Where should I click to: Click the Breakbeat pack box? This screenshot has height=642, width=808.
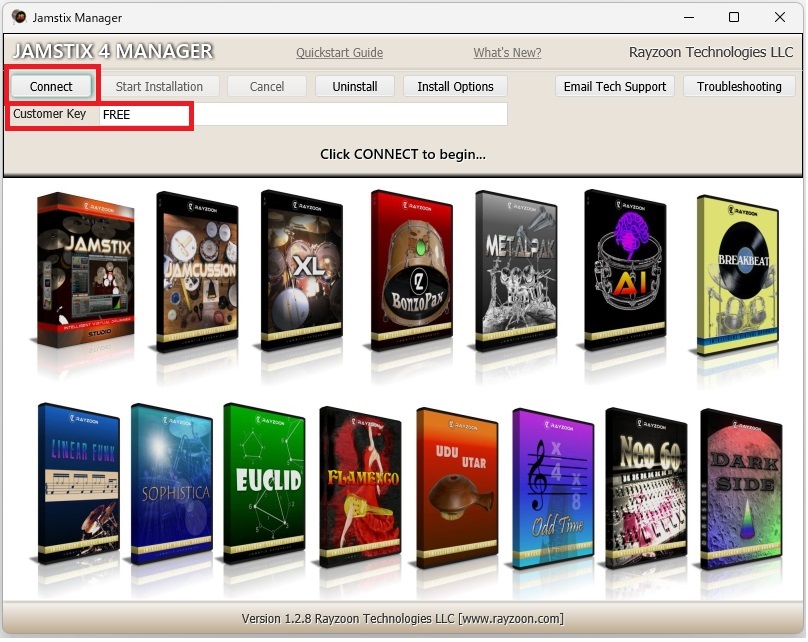pyautogui.click(x=737, y=272)
